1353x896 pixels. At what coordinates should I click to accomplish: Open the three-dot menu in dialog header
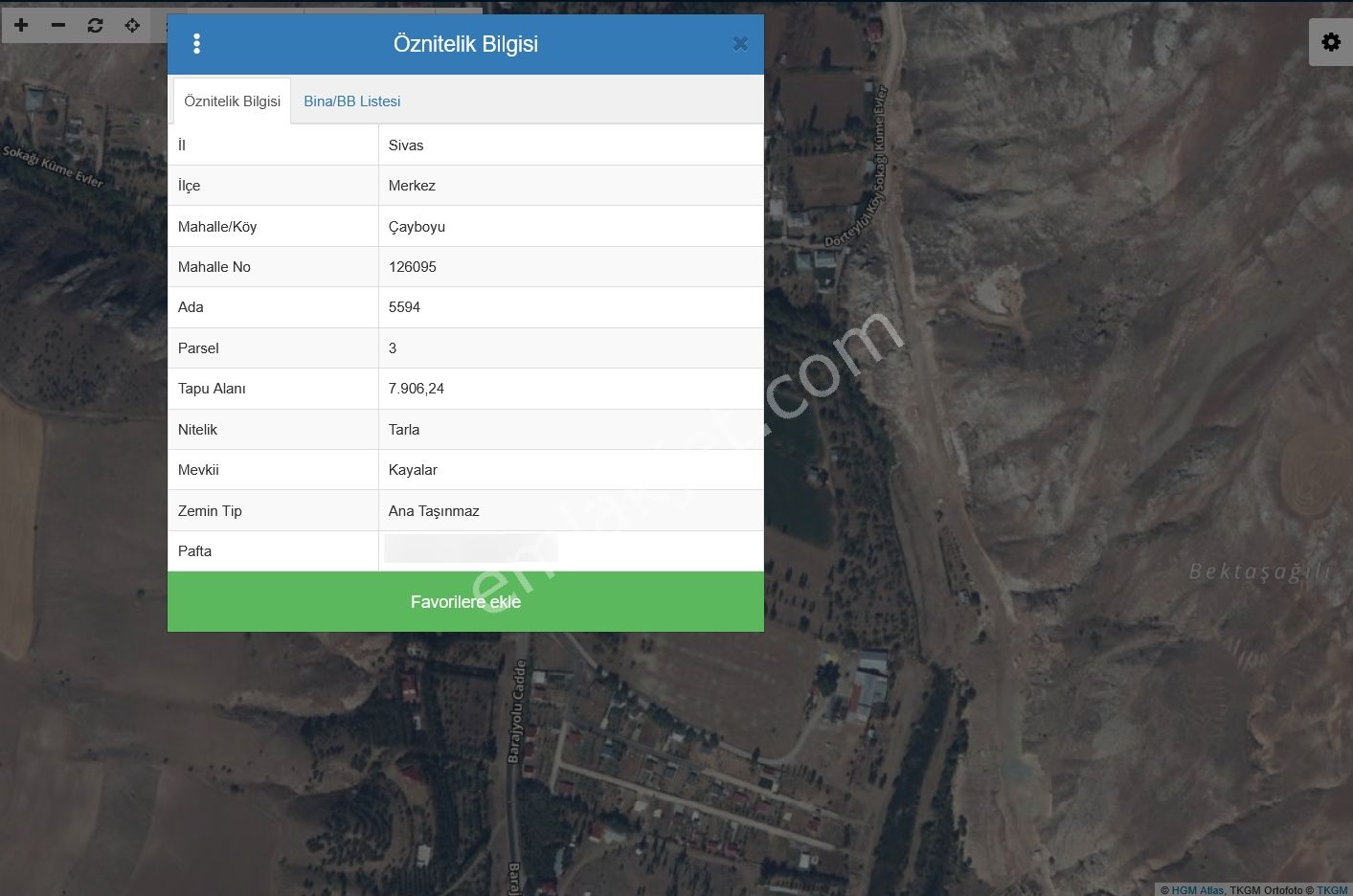[x=196, y=44]
